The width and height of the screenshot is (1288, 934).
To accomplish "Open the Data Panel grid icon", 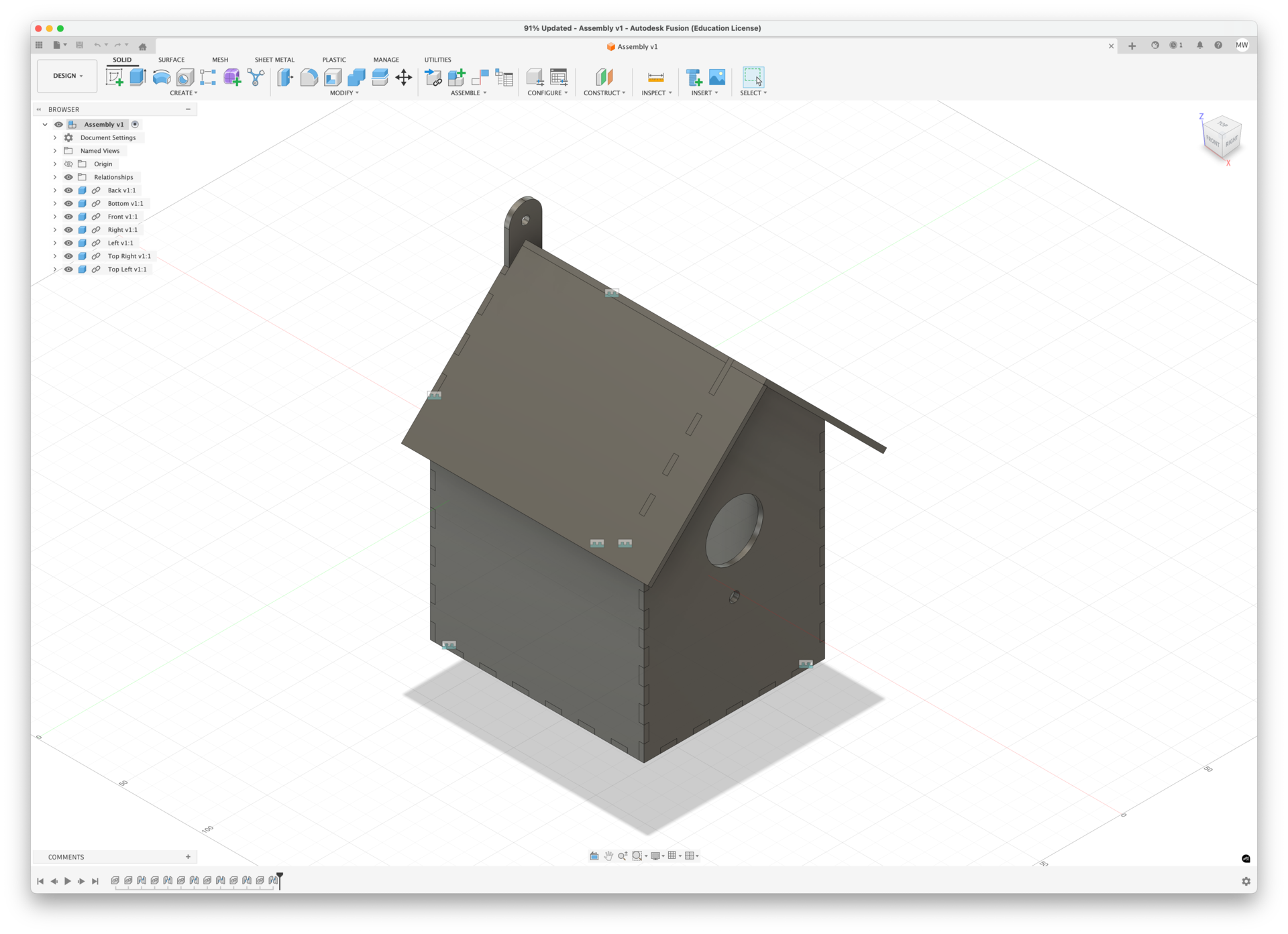I will tap(39, 45).
